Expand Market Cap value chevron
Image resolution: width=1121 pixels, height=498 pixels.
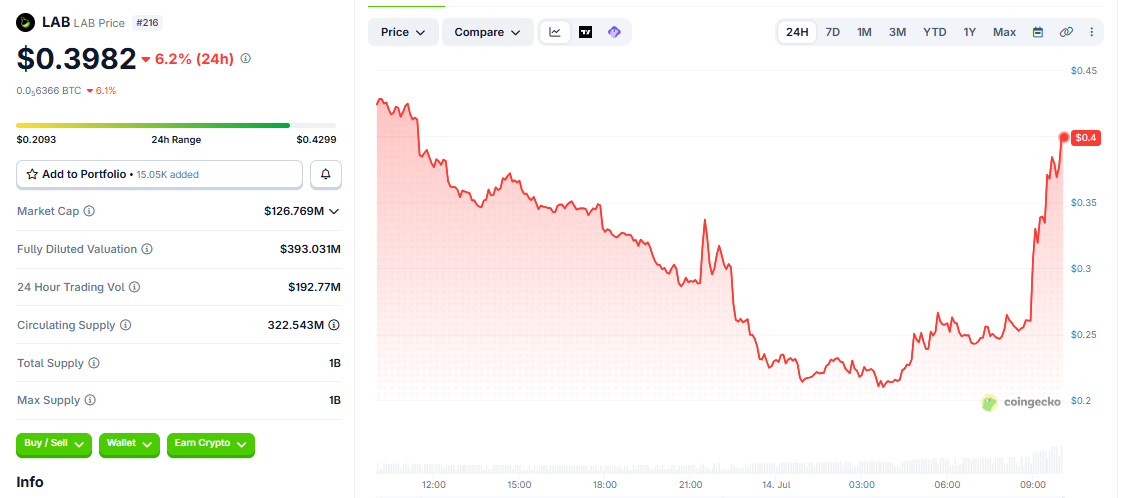pos(334,211)
